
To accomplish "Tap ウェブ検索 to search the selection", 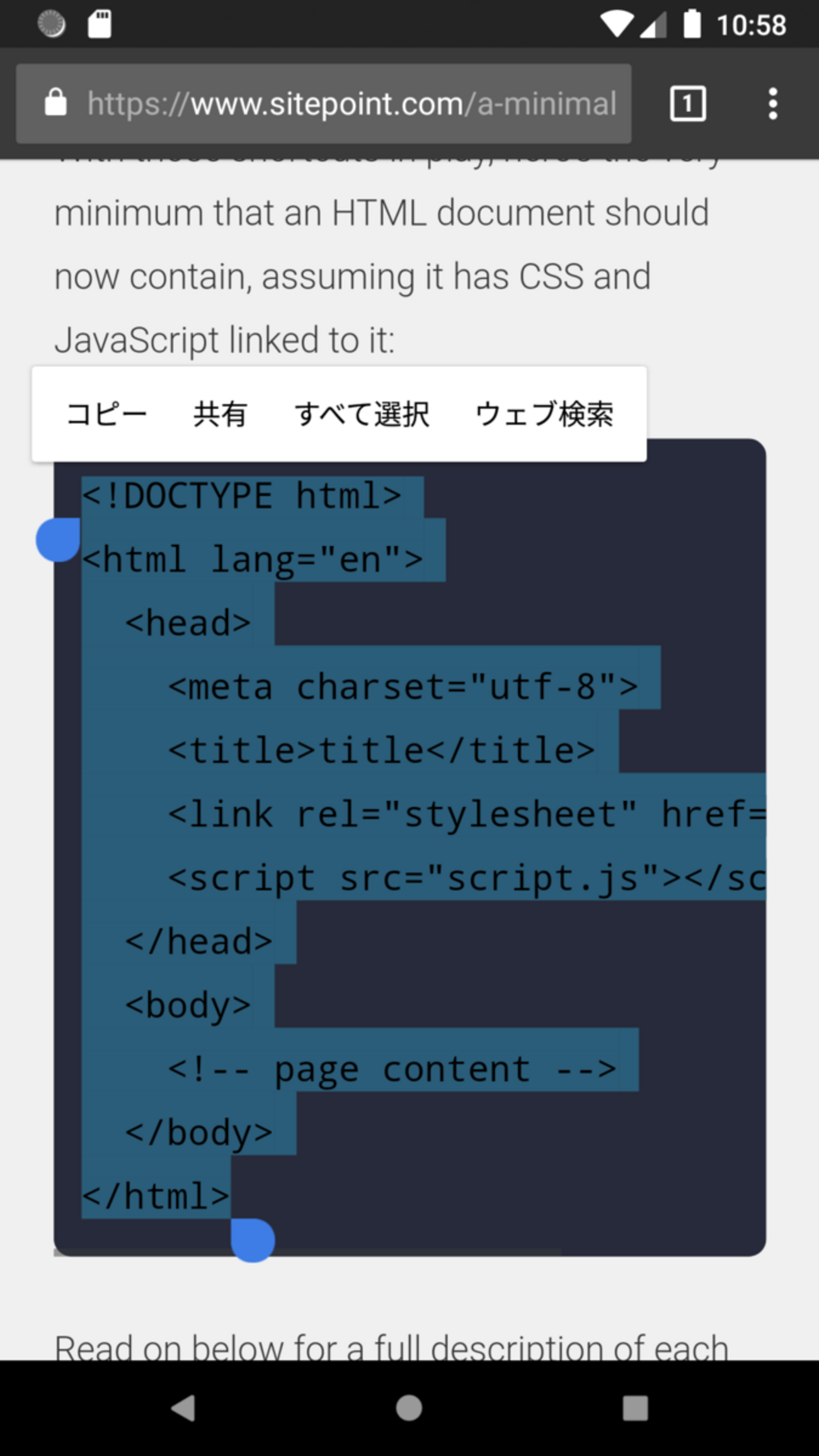I will point(544,415).
